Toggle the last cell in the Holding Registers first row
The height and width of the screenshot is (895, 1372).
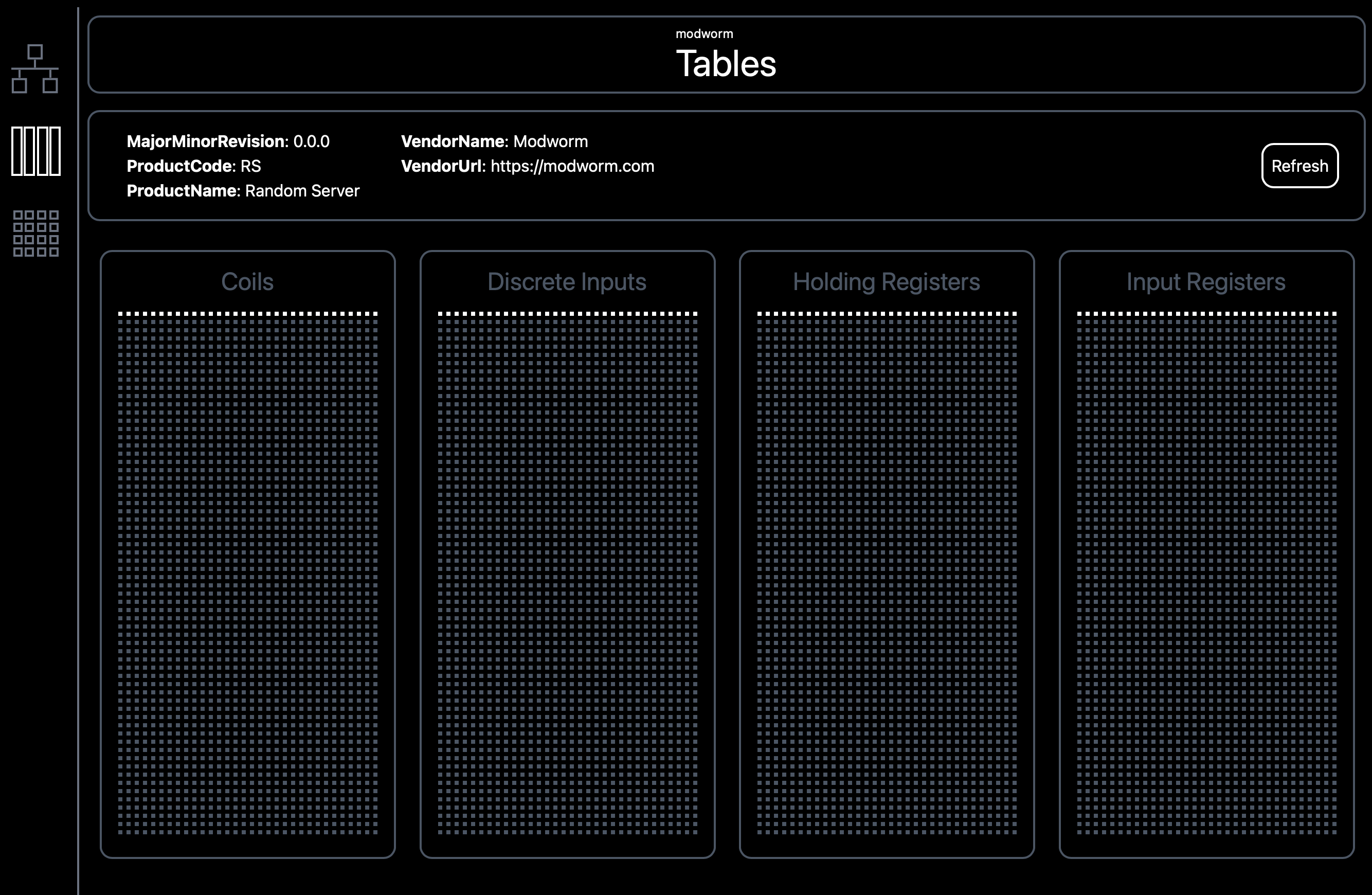tap(1015, 313)
